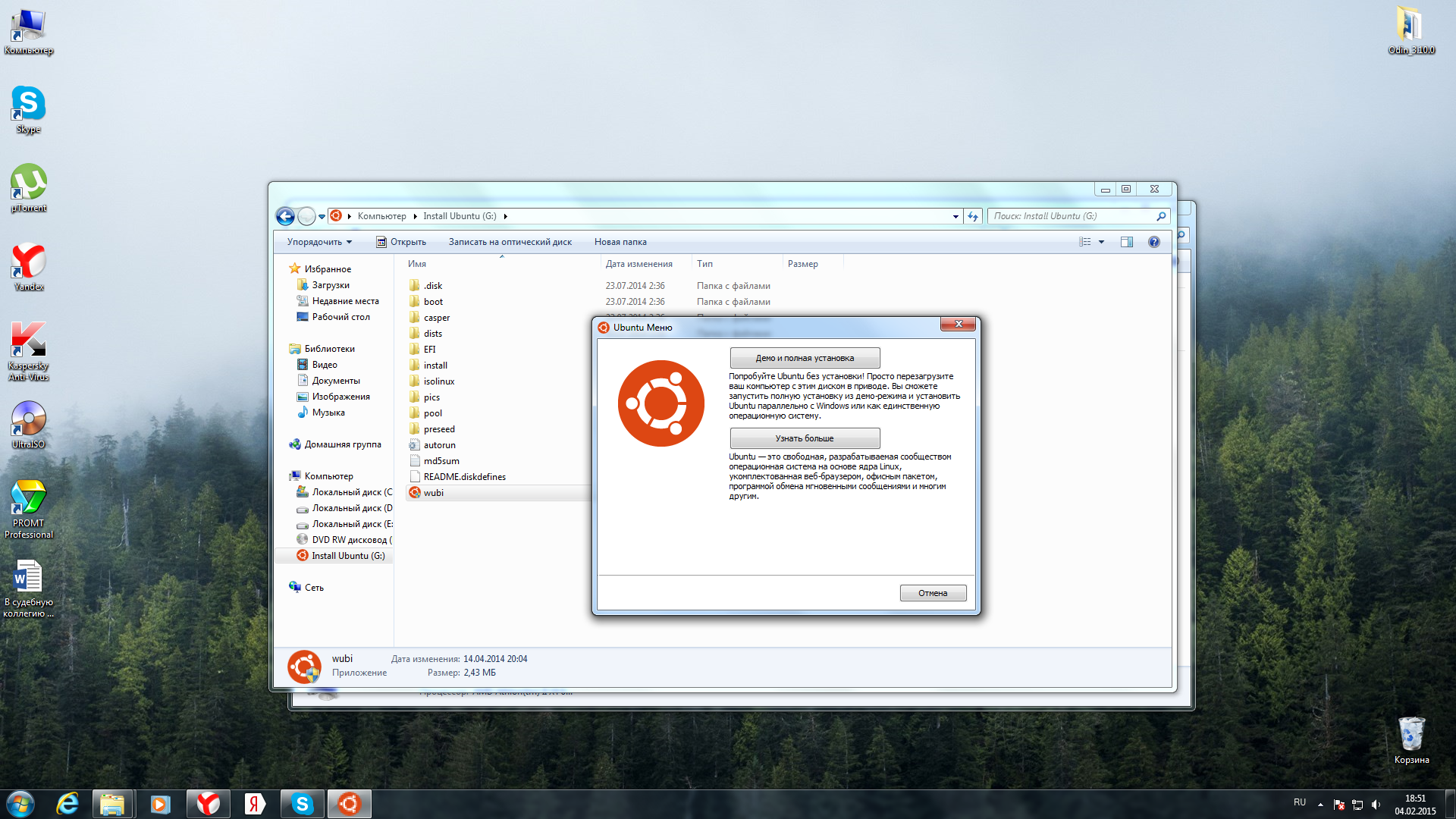Screen dimensions: 1456x819
Task: Click Новая папка in the toolbar
Action: coord(620,242)
